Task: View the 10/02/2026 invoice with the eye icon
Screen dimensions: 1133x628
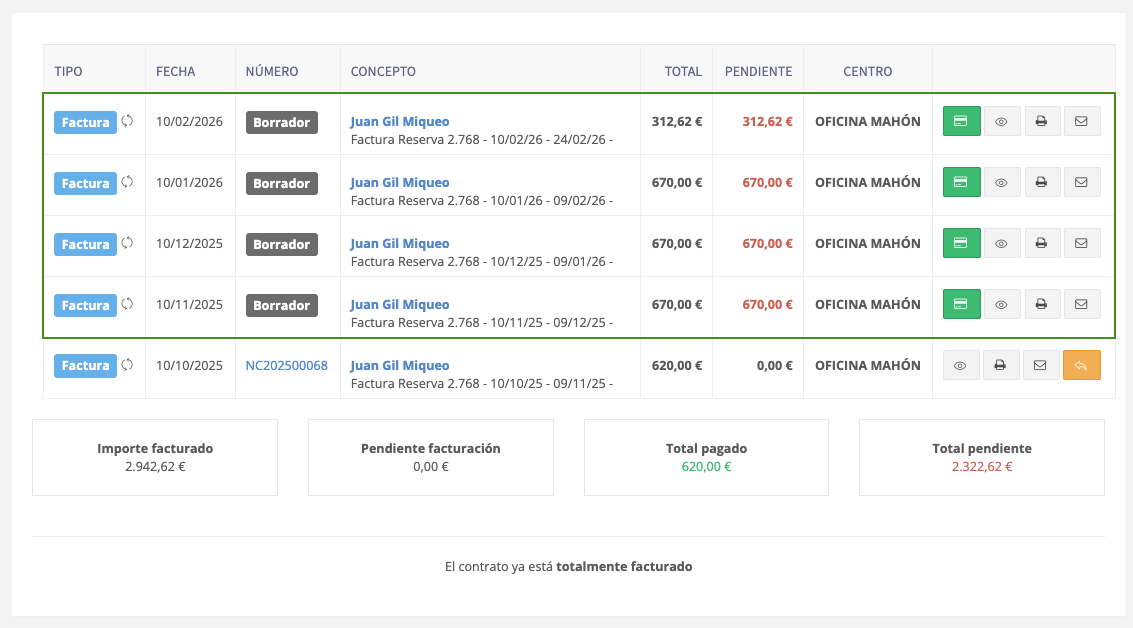Action: pyautogui.click(x=1001, y=121)
